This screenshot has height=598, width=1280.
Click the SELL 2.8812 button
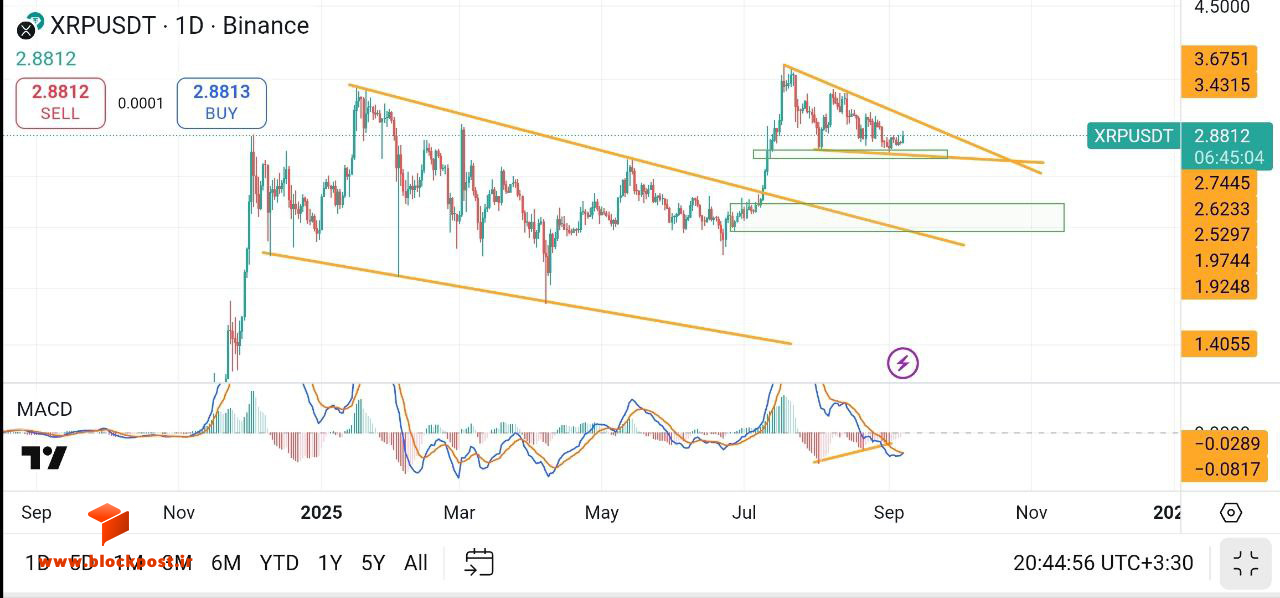coord(60,103)
